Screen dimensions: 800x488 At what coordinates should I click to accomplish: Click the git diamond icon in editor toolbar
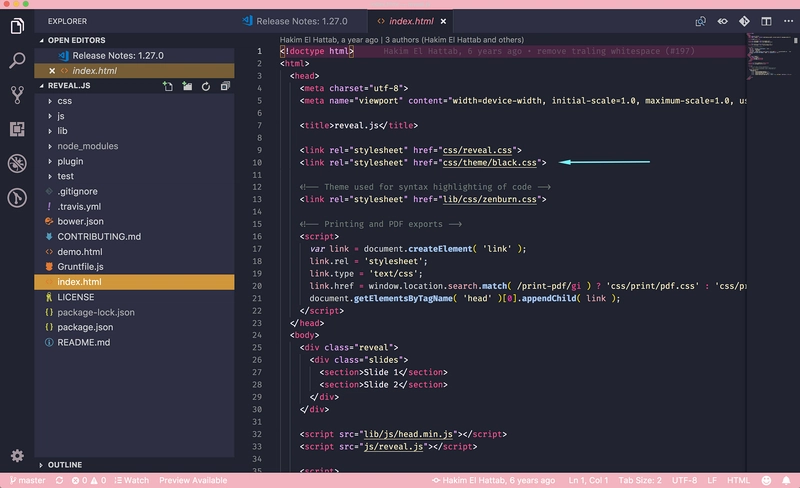(744, 21)
